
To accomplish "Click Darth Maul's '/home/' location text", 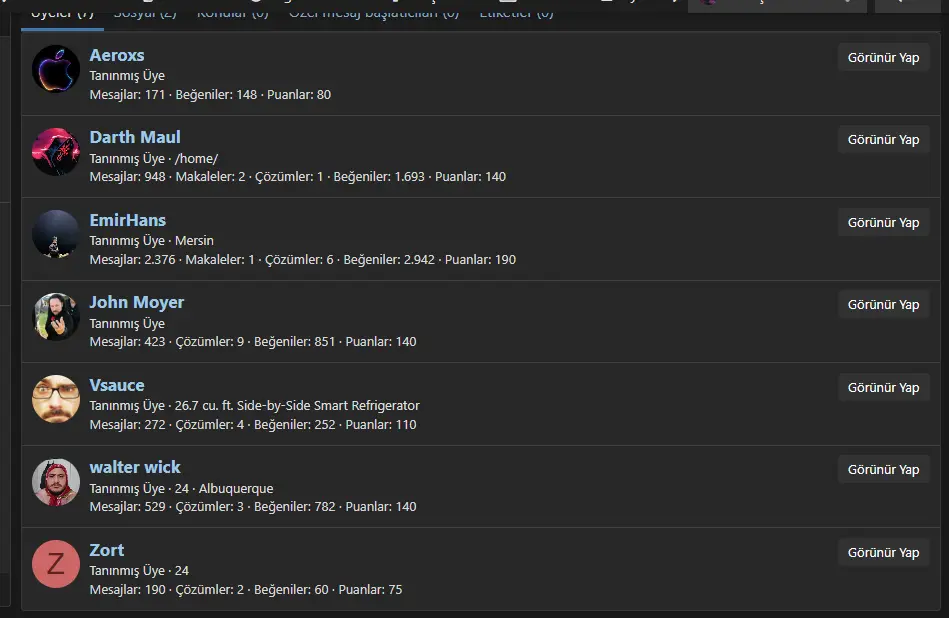I will tap(196, 159).
